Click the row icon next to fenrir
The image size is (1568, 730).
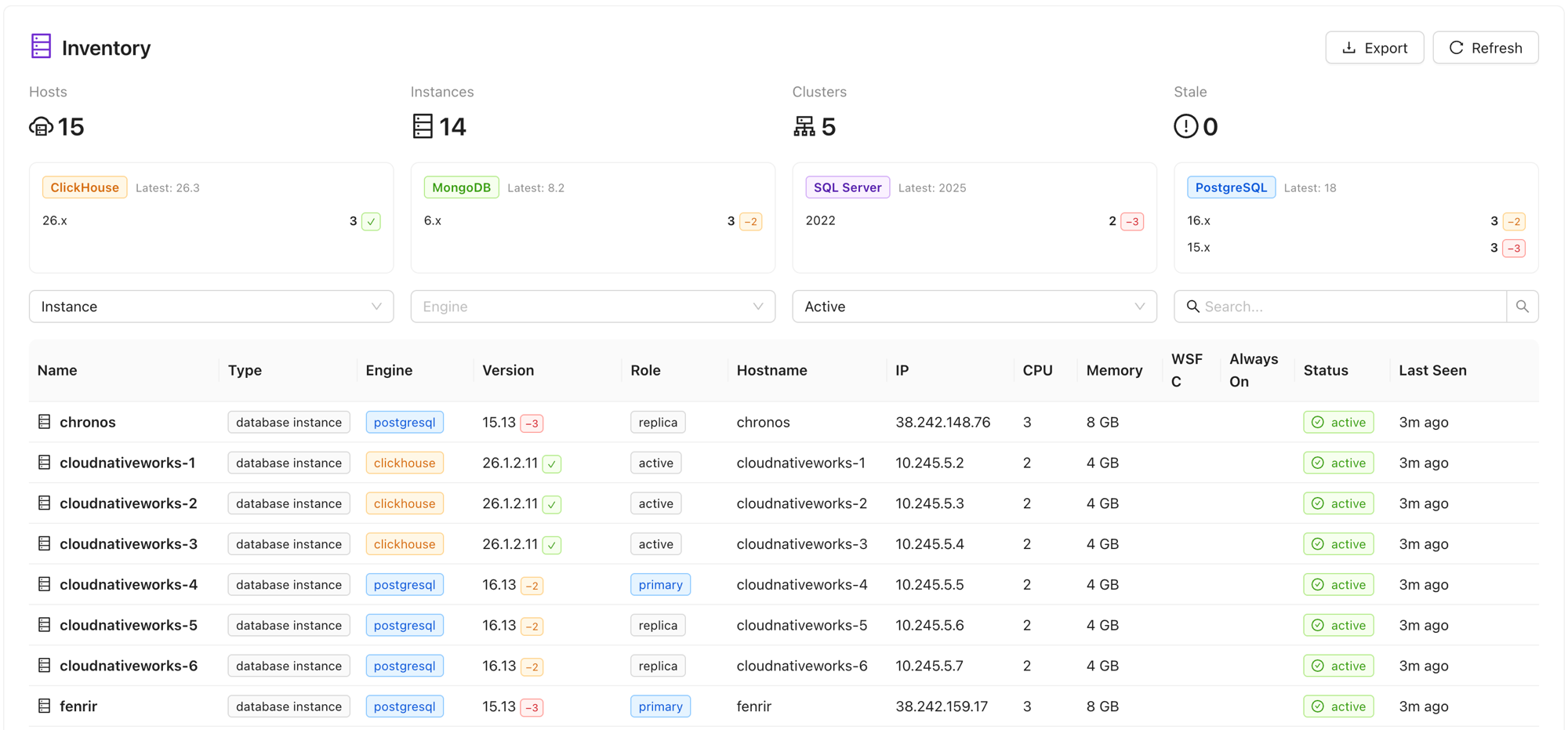point(45,706)
